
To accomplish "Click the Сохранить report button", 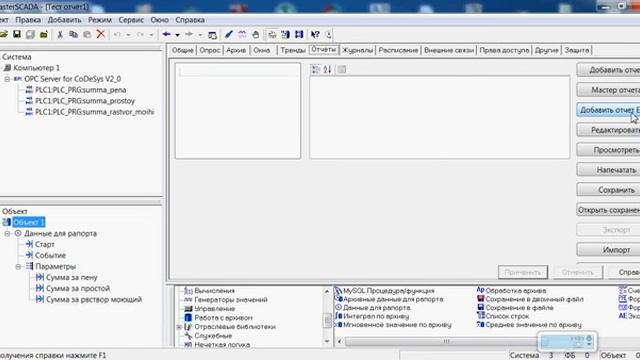I will [x=608, y=190].
